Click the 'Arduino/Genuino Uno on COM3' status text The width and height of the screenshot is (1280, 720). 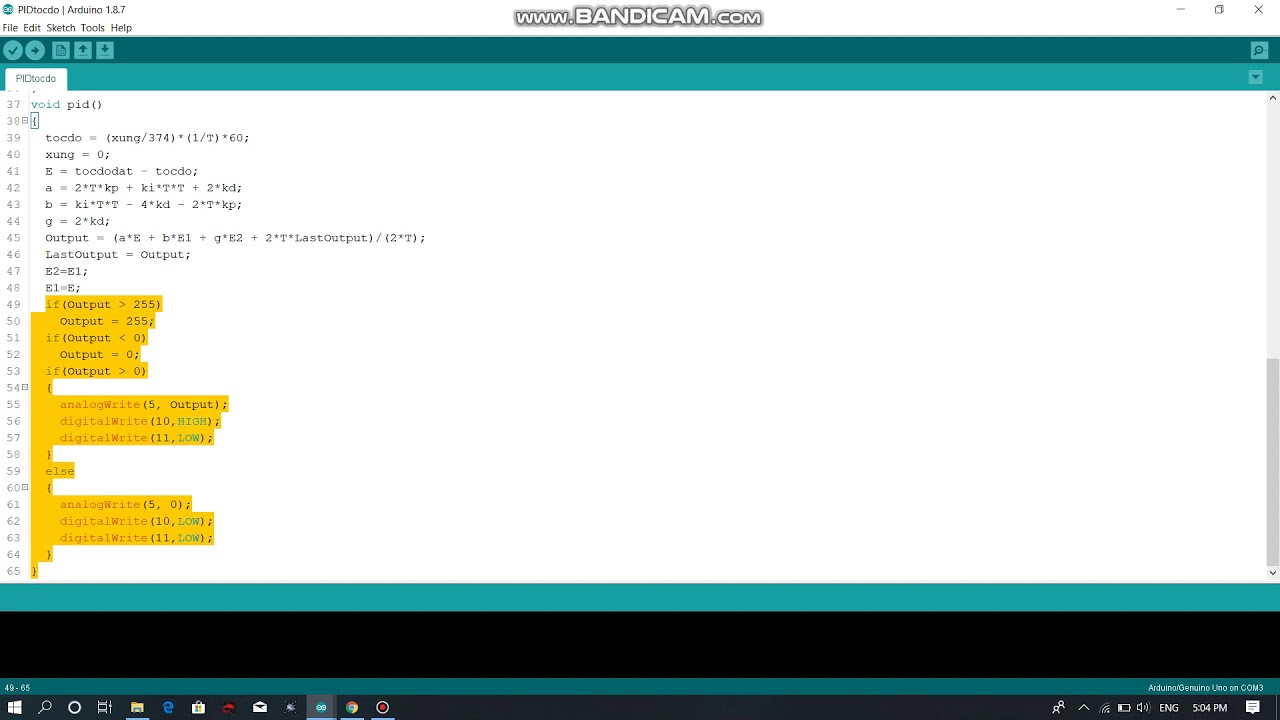(1205, 688)
